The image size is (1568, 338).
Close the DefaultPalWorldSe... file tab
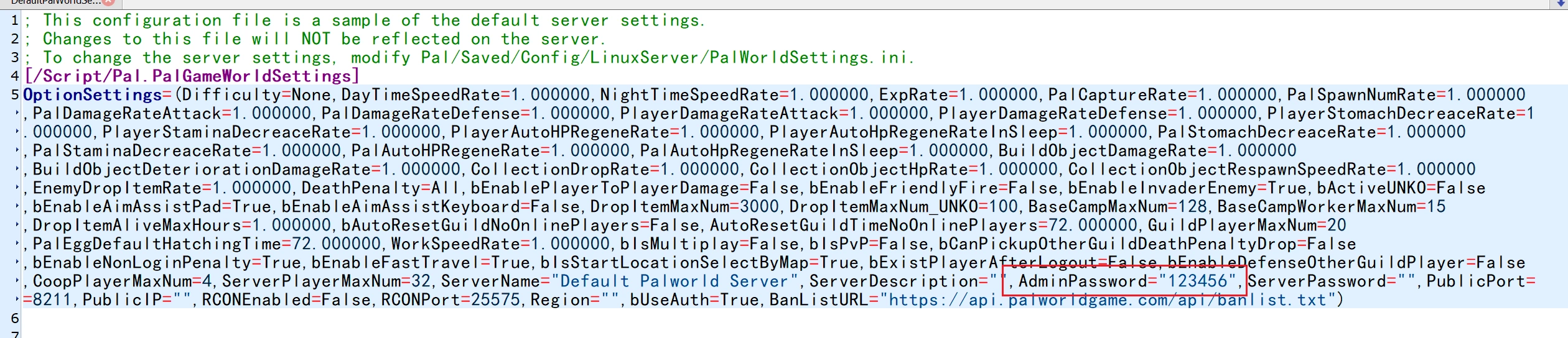[x=108, y=2]
